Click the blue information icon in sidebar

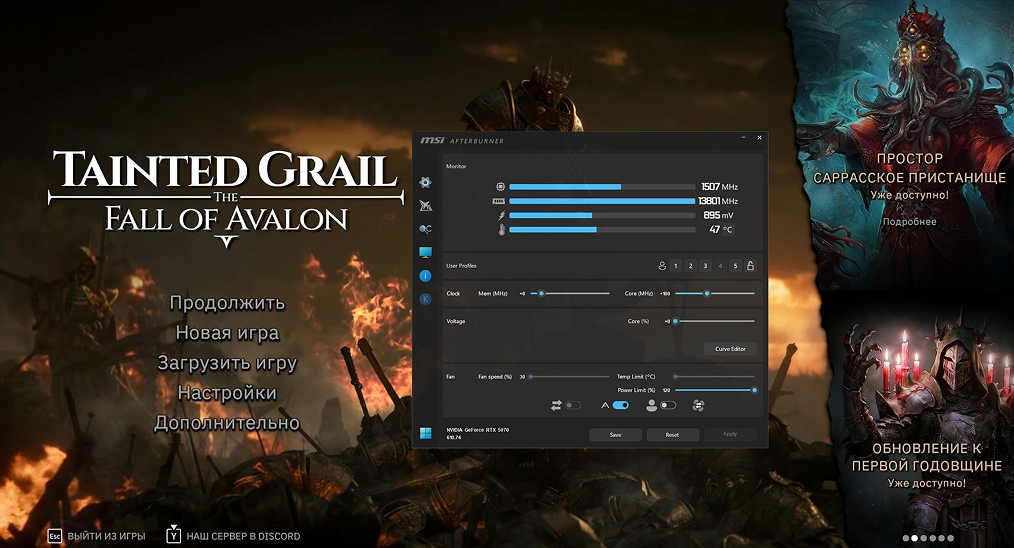point(425,276)
